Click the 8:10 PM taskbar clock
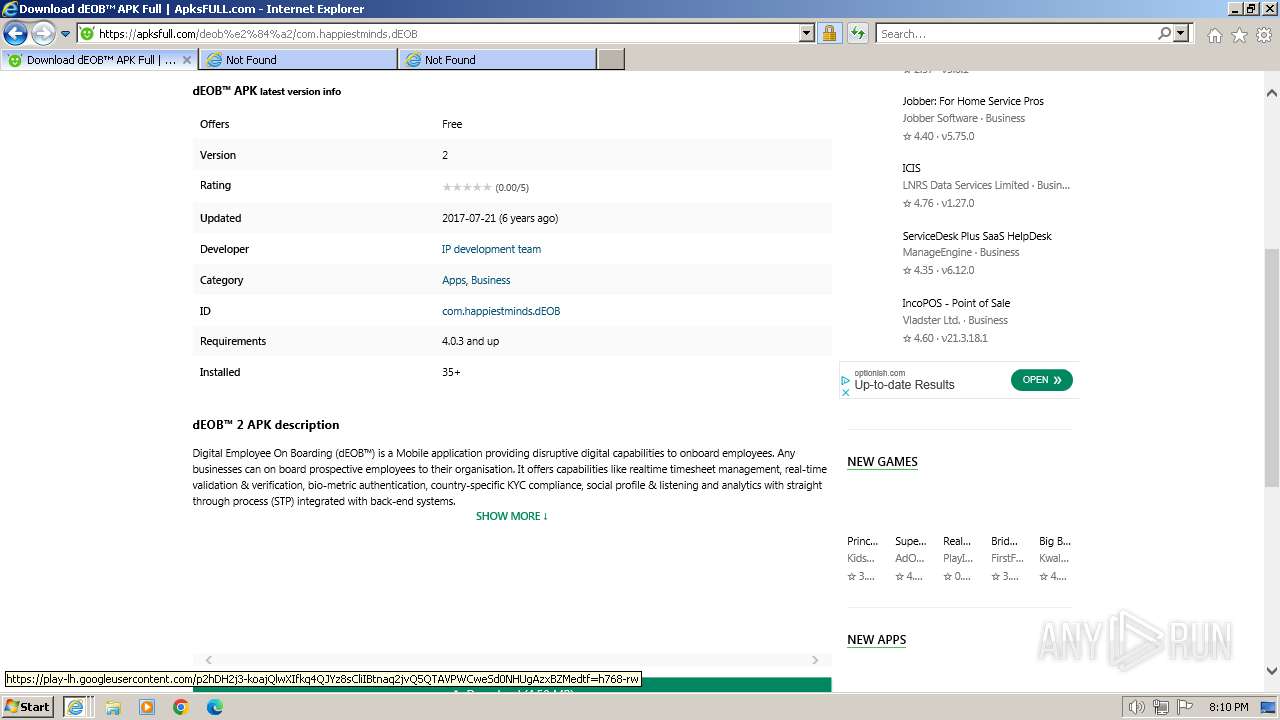This screenshot has height=720, width=1280. [x=1228, y=707]
